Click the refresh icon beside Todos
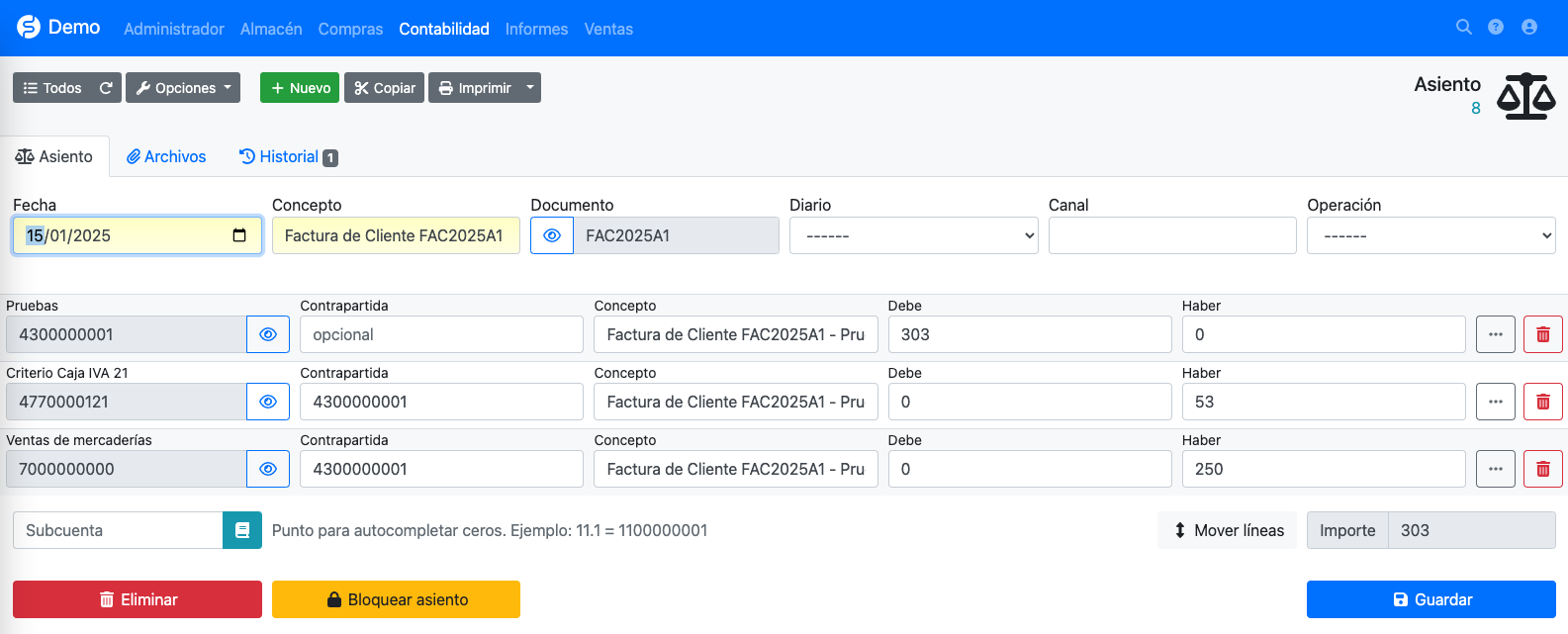Screen dimensions: 1568x634 click(106, 88)
